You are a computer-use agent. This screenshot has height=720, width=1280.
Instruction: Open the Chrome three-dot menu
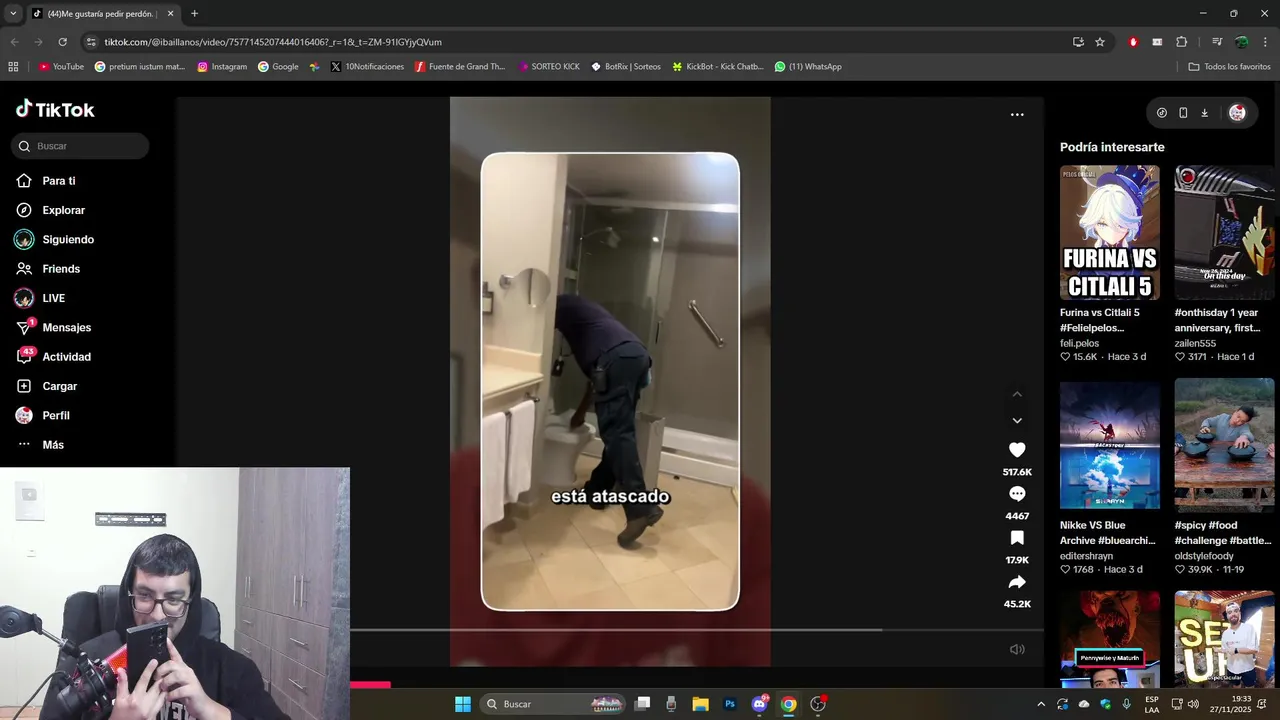coord(1266,42)
